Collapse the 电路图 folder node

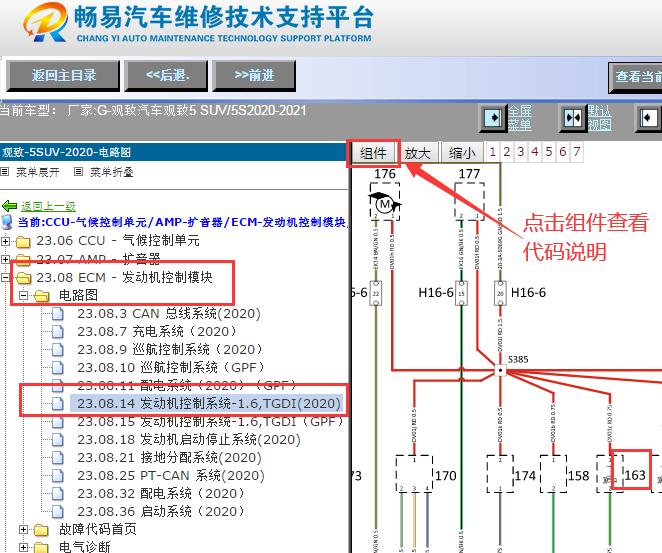coord(24,295)
